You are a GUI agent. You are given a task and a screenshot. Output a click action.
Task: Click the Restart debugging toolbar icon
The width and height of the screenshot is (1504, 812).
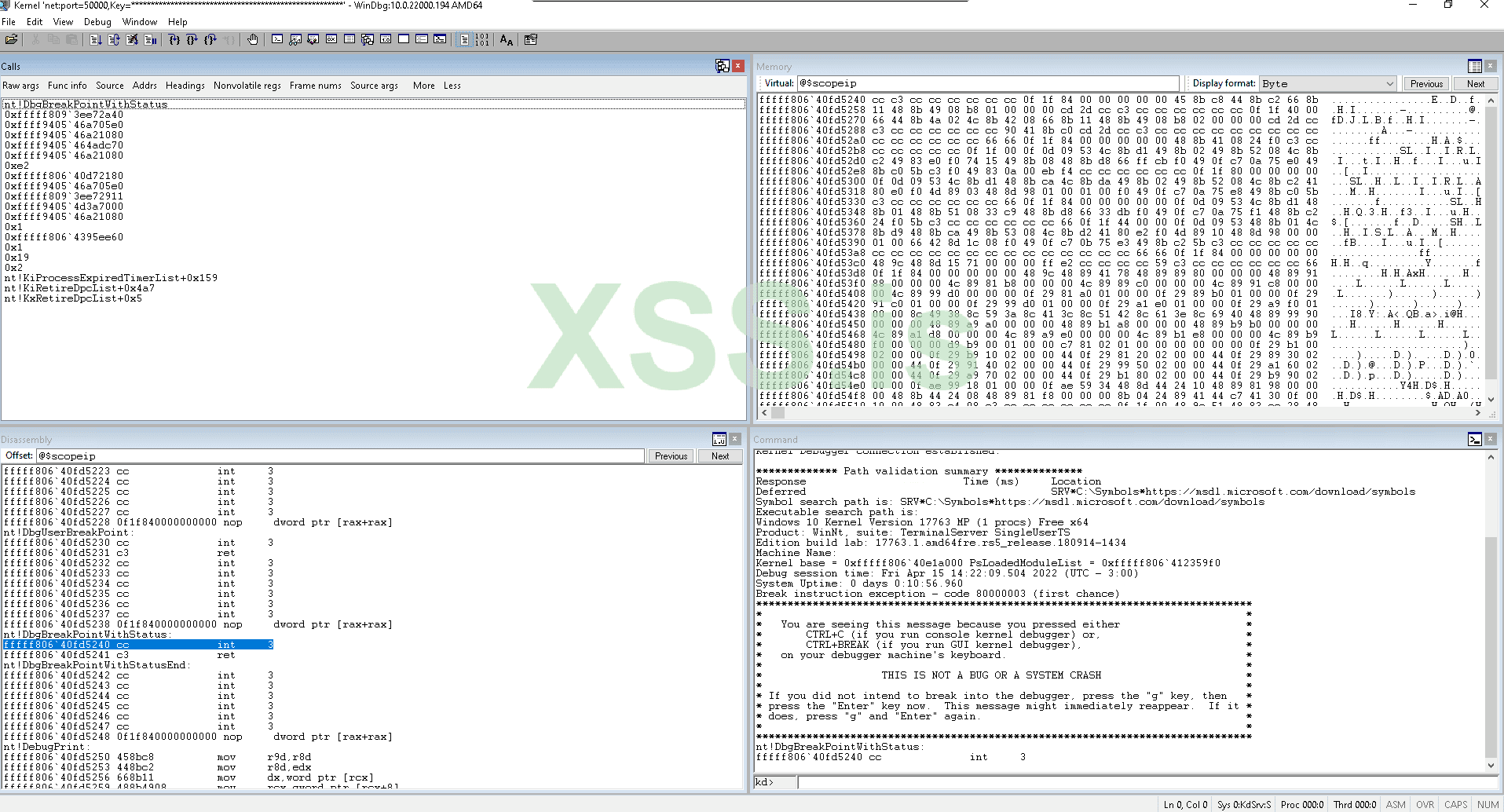[x=114, y=39]
